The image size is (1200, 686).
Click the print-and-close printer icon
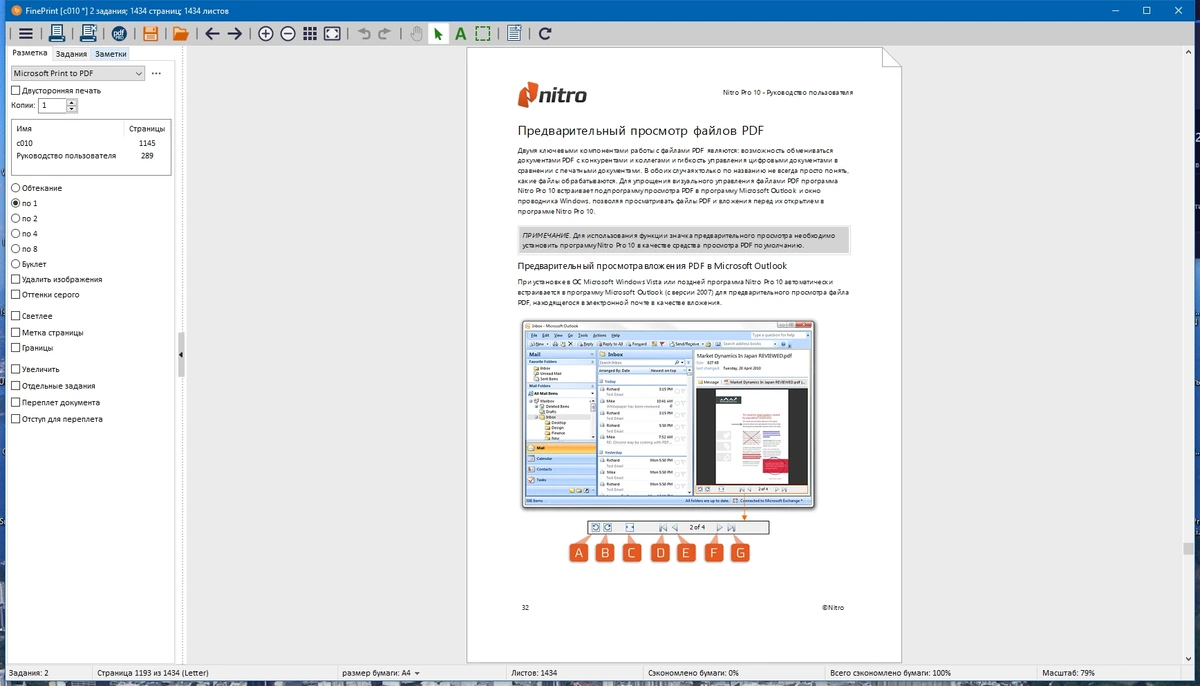pos(88,34)
